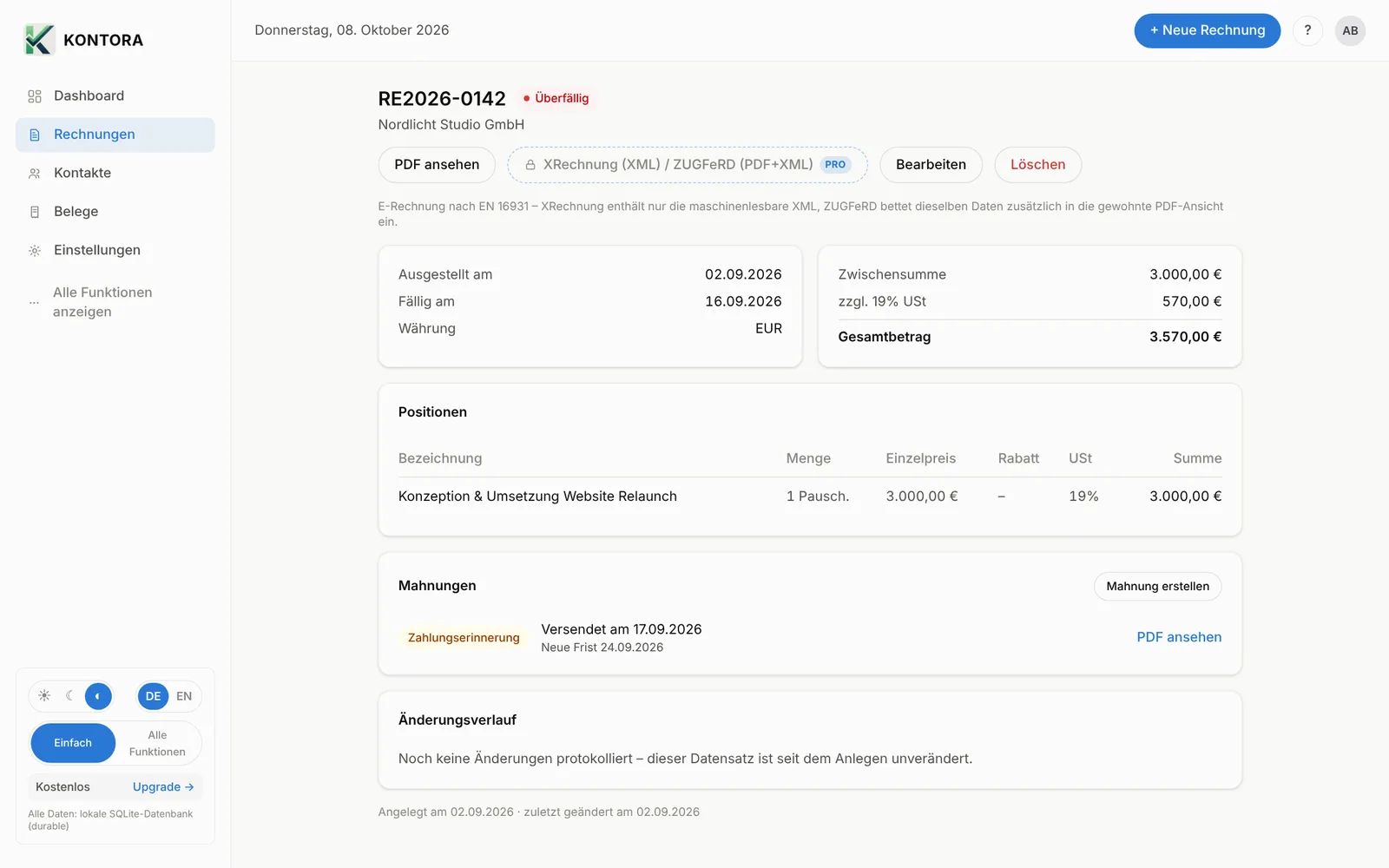Switch language to EN
The height and width of the screenshot is (868, 1389).
click(184, 696)
